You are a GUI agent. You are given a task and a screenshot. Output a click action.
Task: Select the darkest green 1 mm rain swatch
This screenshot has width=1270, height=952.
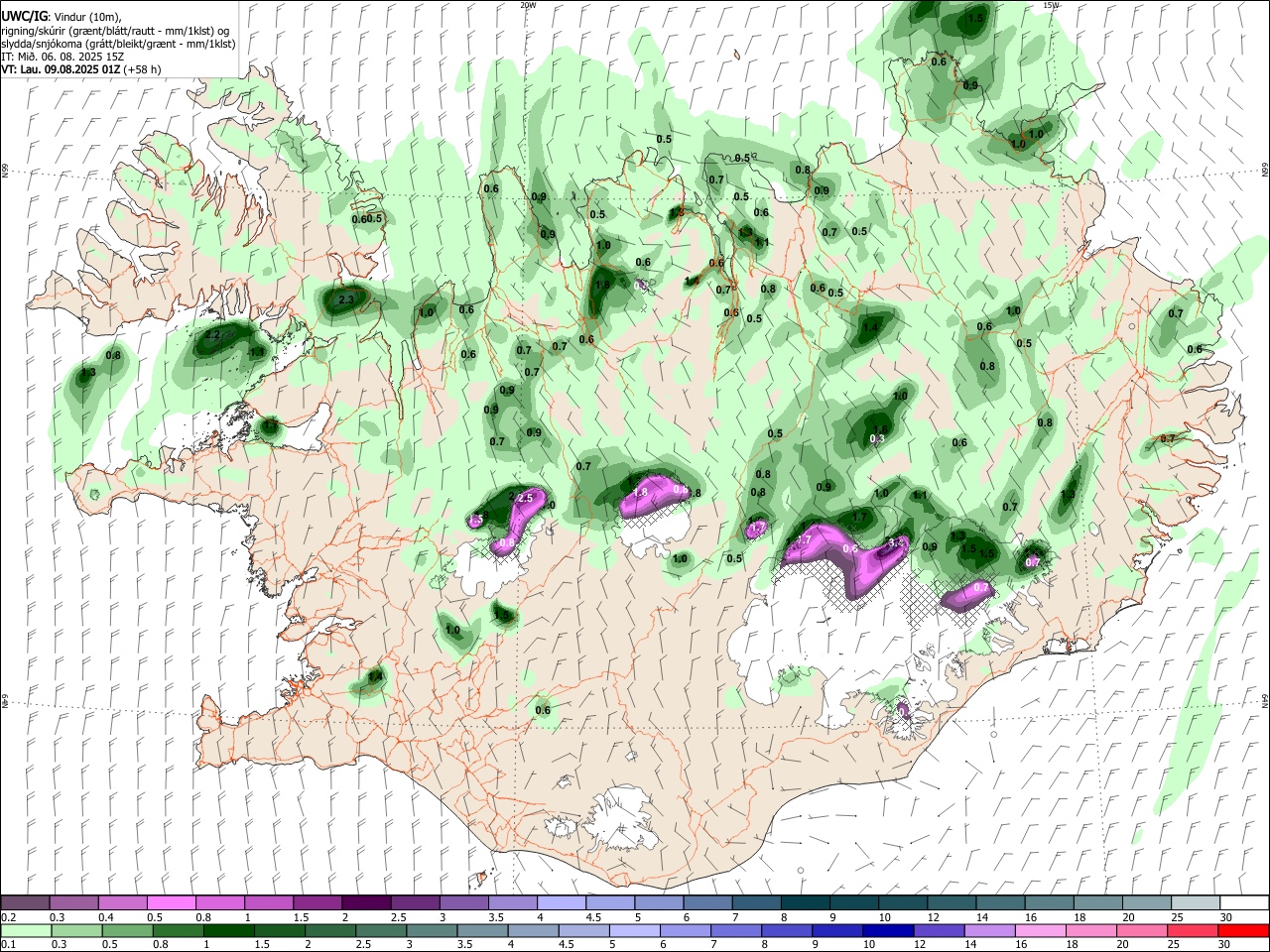[228, 930]
